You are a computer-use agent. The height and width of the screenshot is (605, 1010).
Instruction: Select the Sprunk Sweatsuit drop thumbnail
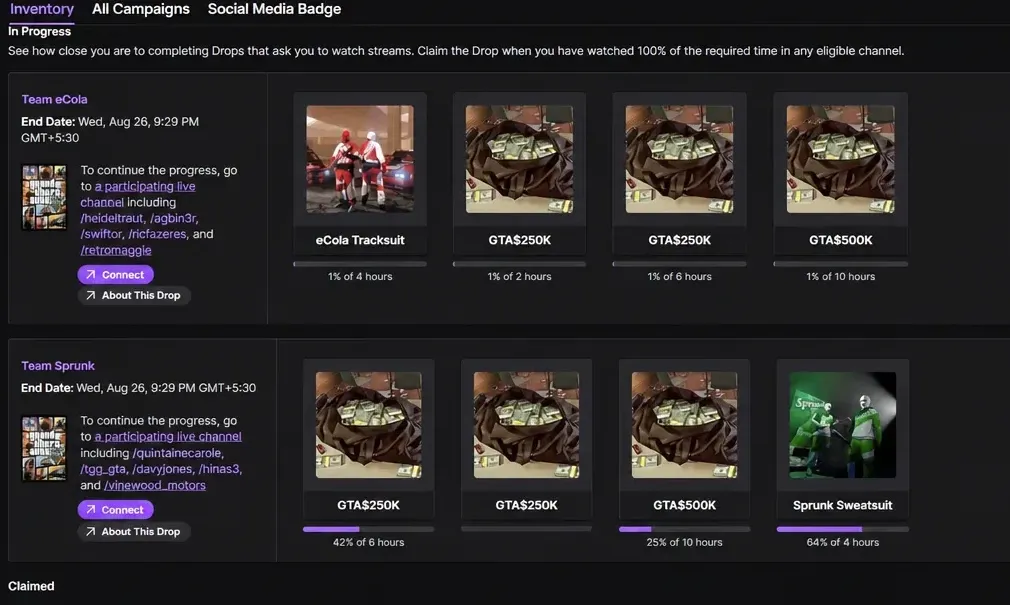843,425
